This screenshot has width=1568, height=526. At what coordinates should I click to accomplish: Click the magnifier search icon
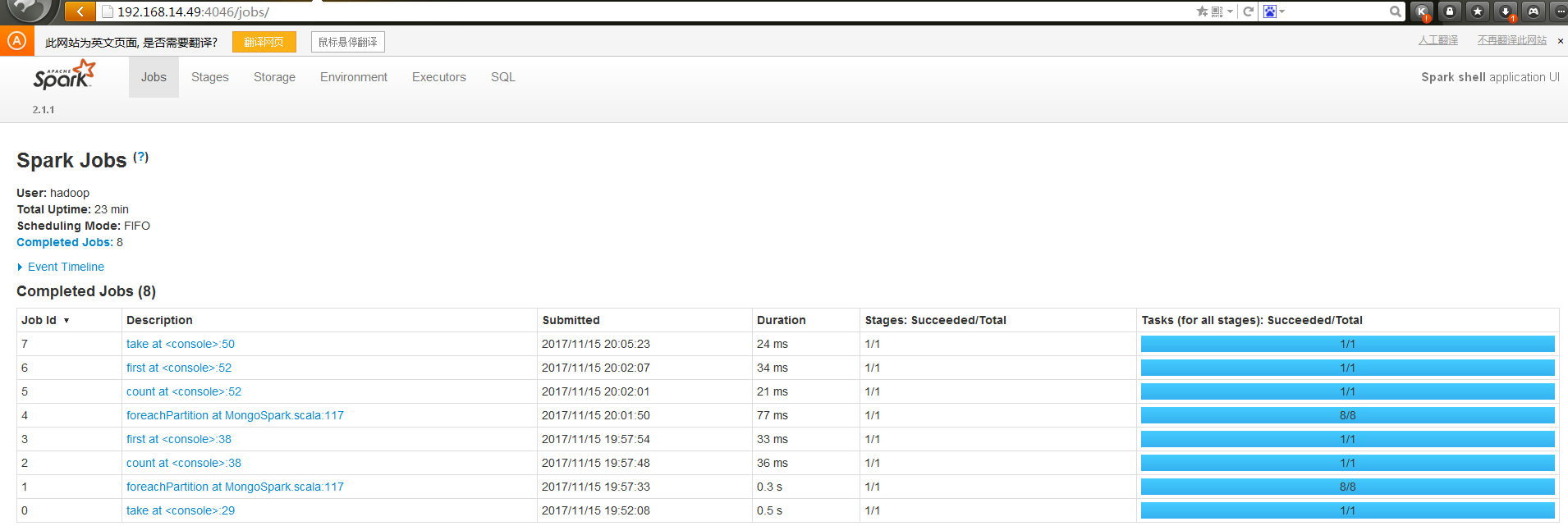[x=1395, y=11]
